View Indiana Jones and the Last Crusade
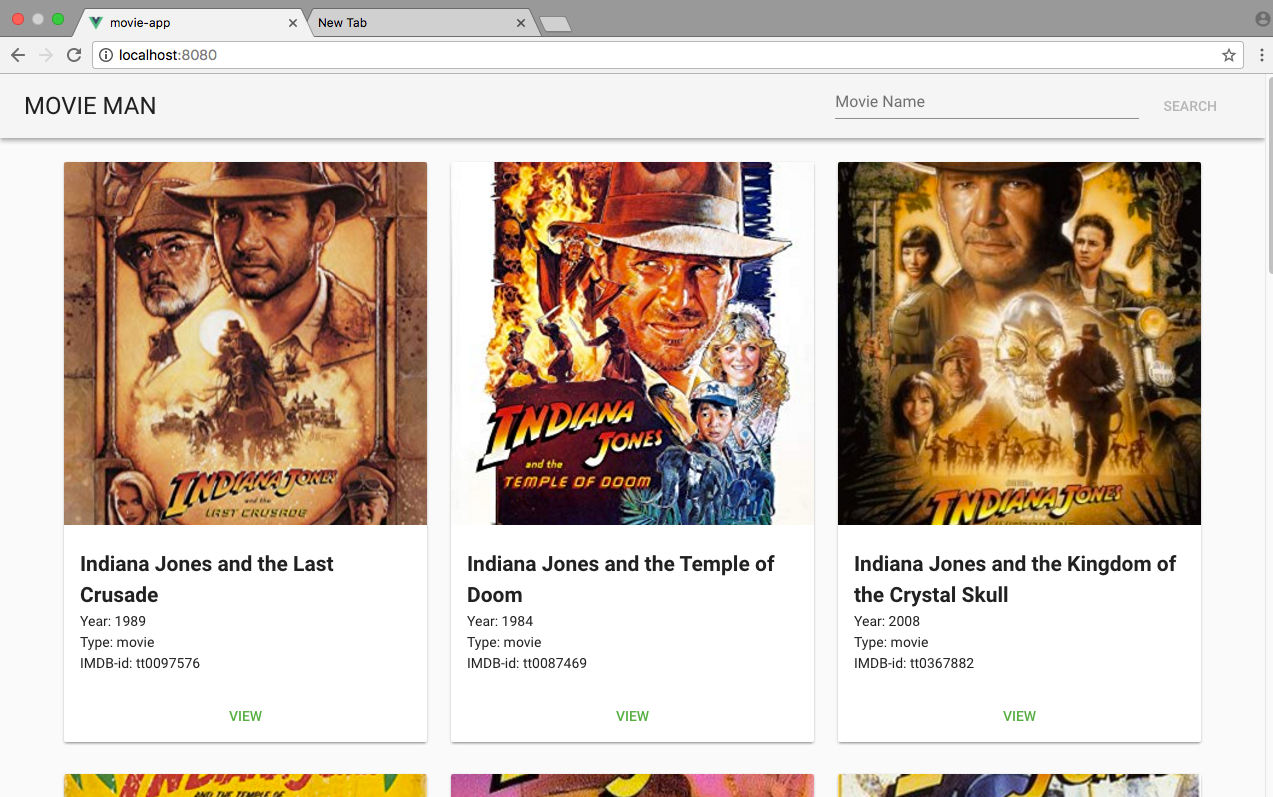Viewport: 1273px width, 797px height. tap(245, 716)
